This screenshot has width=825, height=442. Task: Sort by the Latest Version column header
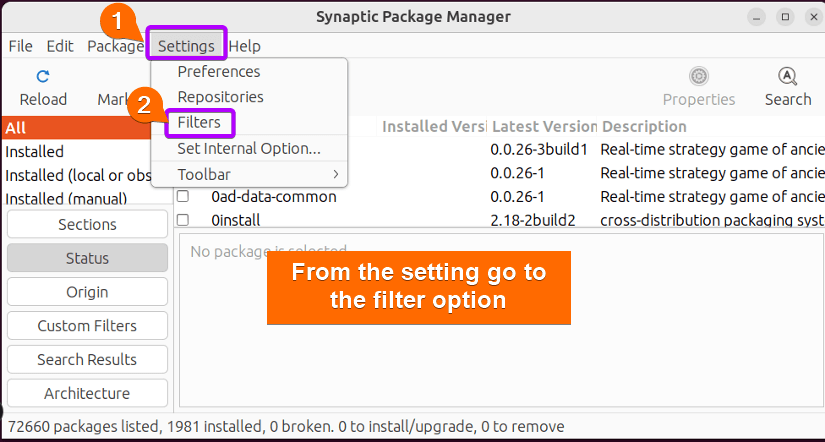pyautogui.click(x=544, y=127)
